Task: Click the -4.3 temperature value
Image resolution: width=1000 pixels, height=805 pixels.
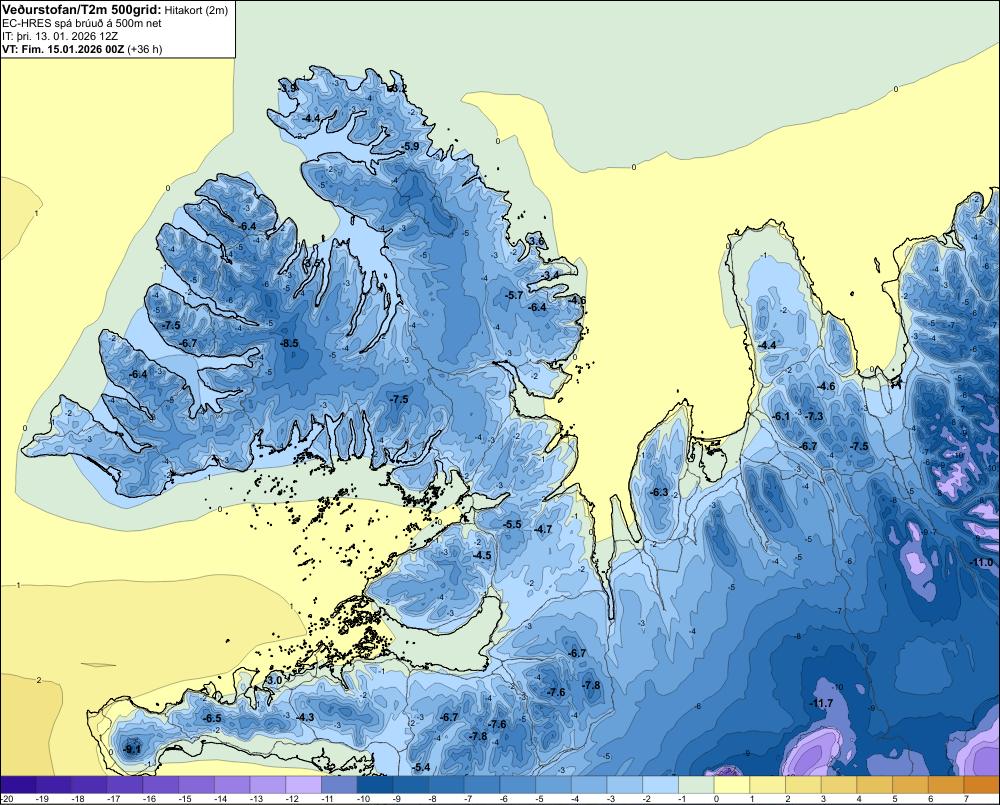Action: click(305, 717)
